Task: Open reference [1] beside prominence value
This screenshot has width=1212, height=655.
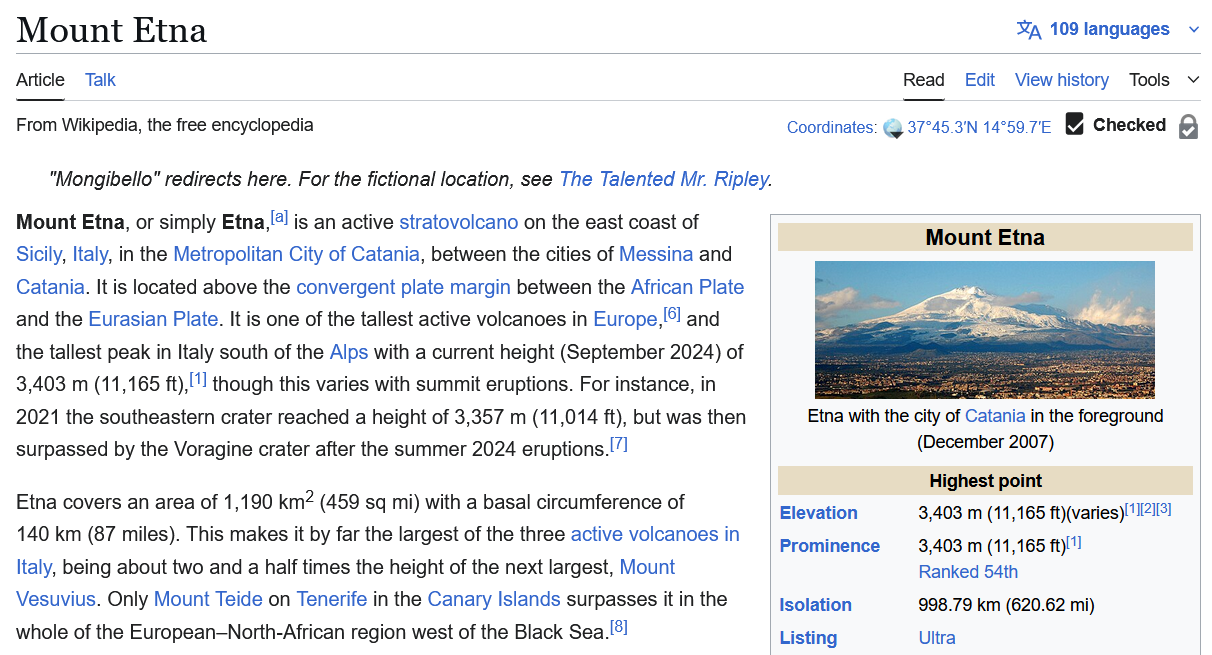Action: pos(1074,542)
